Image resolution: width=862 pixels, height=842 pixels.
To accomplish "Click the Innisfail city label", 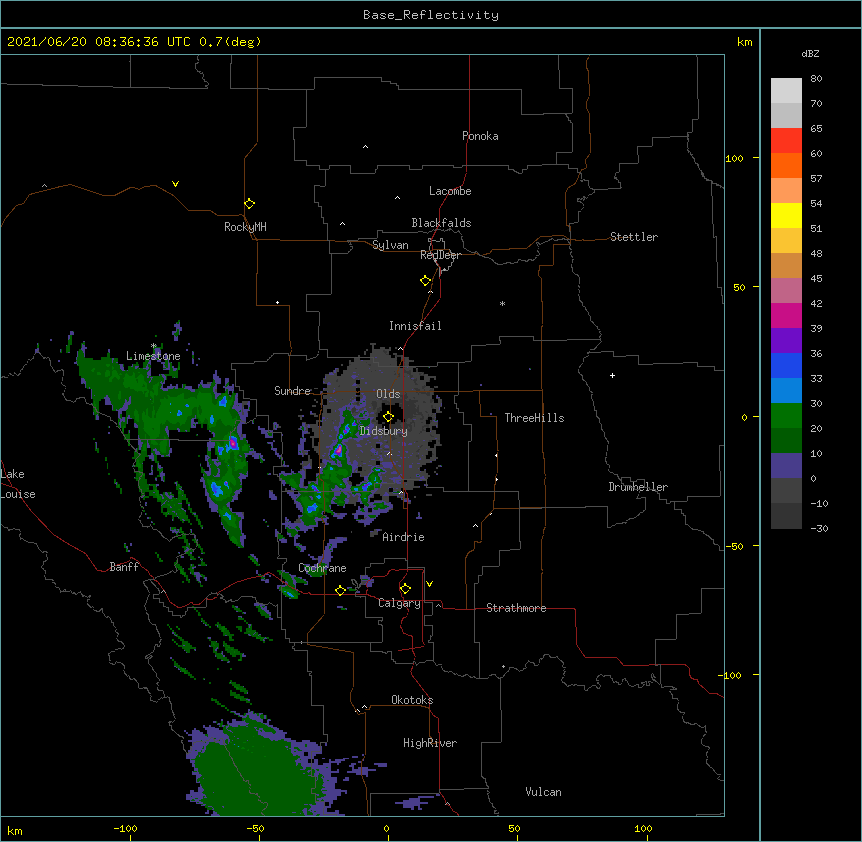I will point(415,326).
